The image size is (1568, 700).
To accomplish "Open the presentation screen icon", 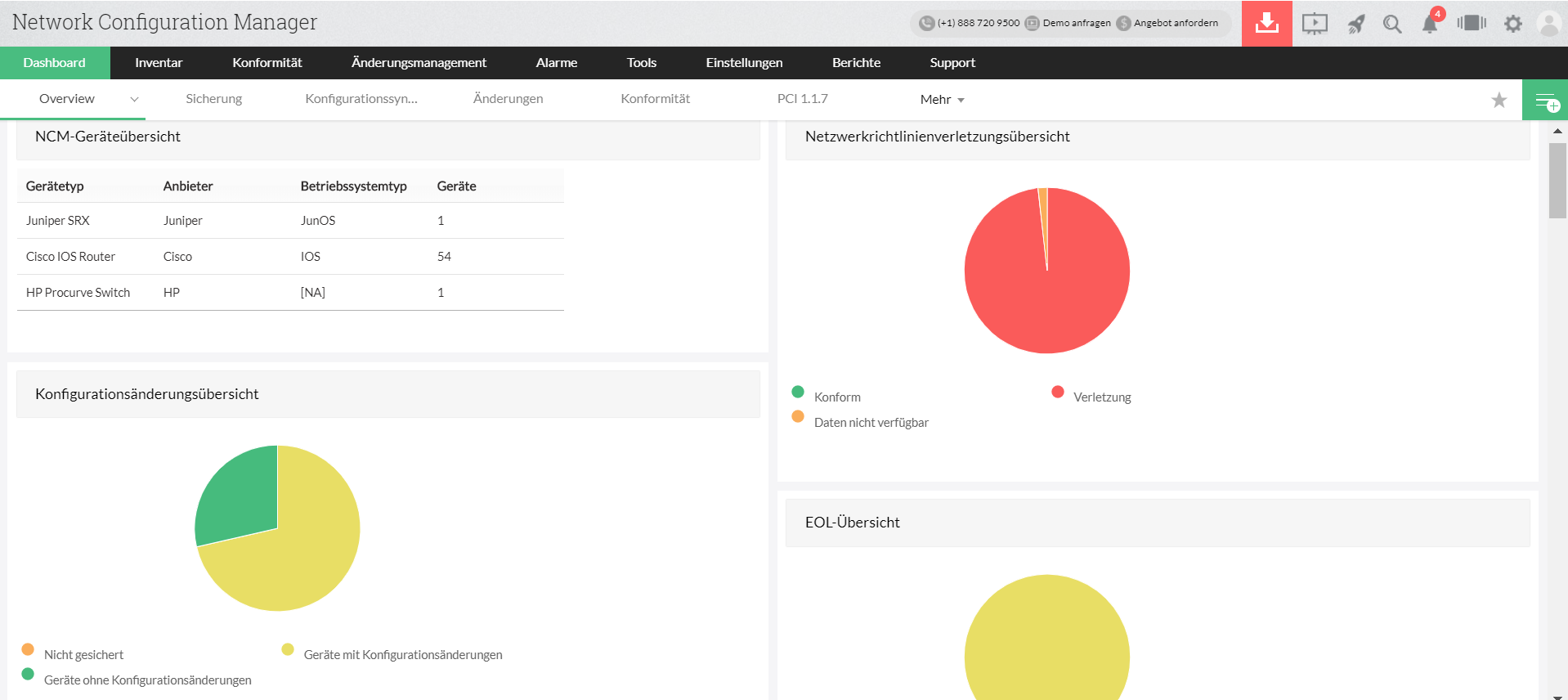I will point(1315,24).
